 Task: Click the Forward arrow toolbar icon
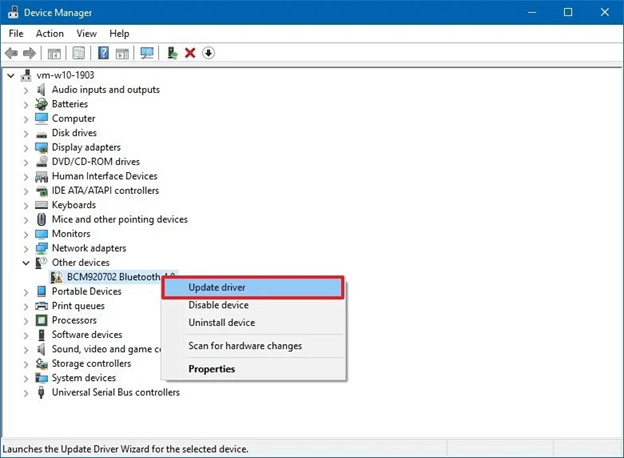(x=29, y=53)
